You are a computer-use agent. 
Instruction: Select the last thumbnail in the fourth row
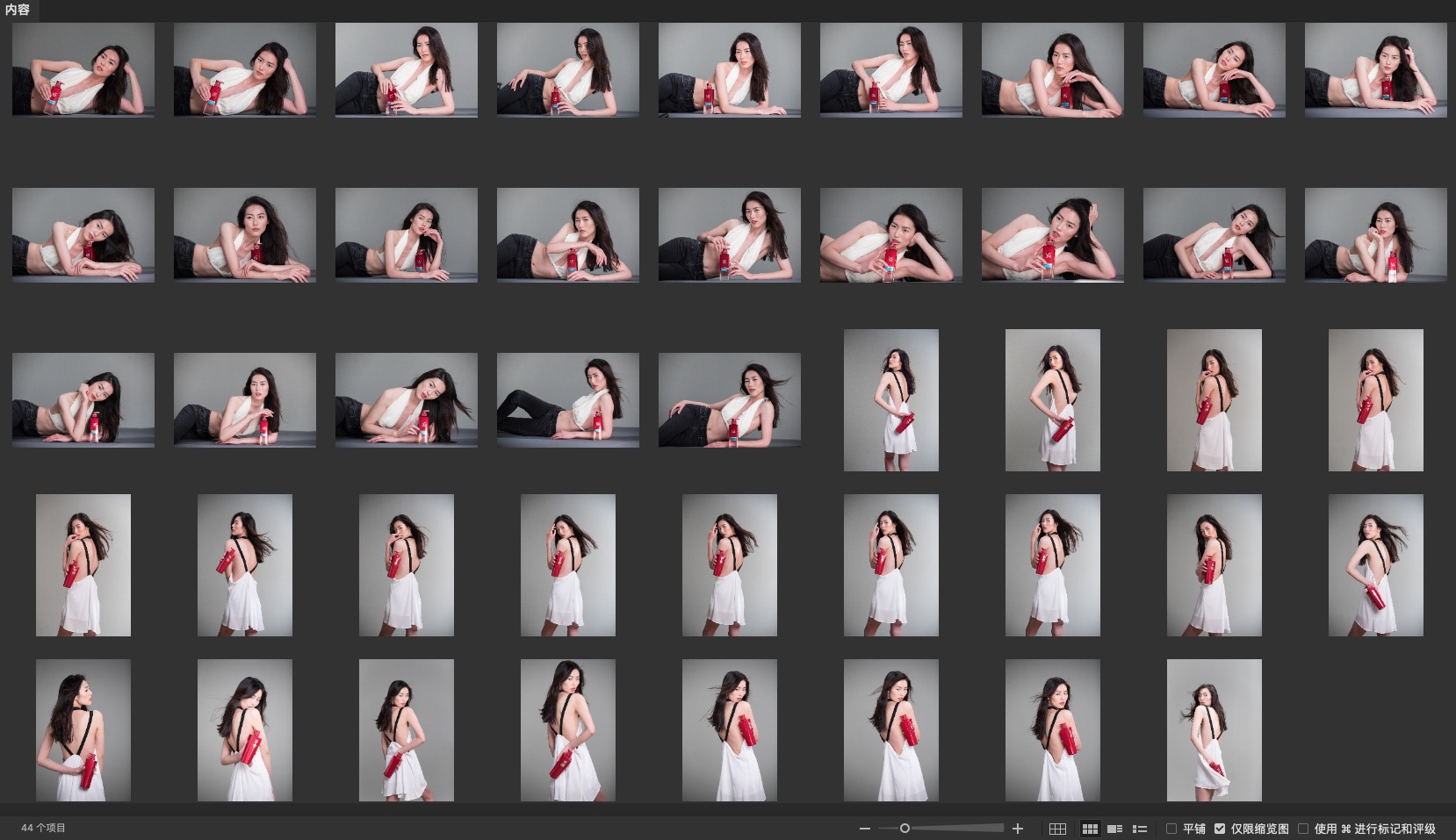(1375, 565)
